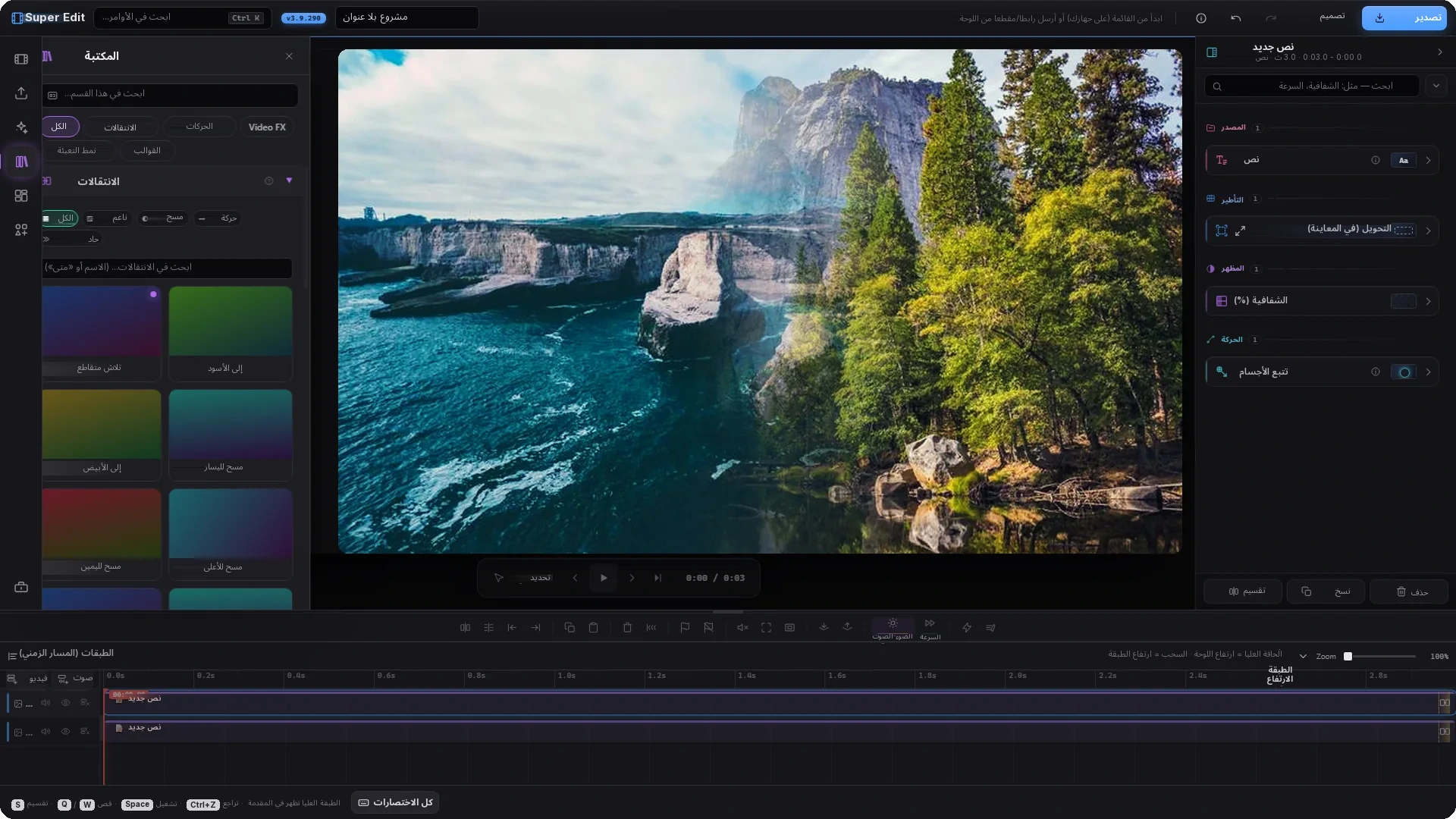Expand the الشفافية (%) property row chevron
This screenshot has width=1456, height=819.
point(1428,301)
